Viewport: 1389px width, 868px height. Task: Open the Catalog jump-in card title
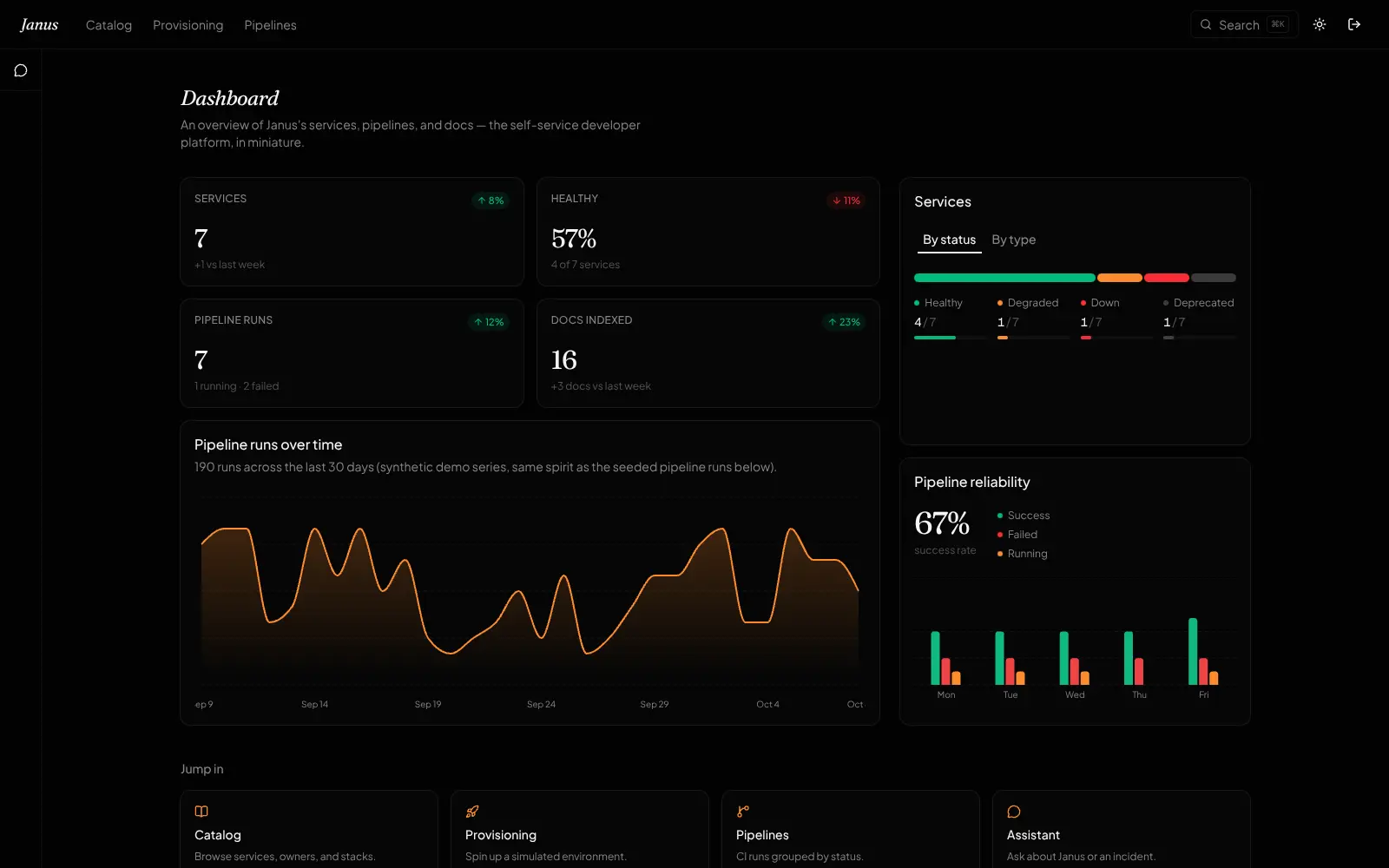[218, 835]
